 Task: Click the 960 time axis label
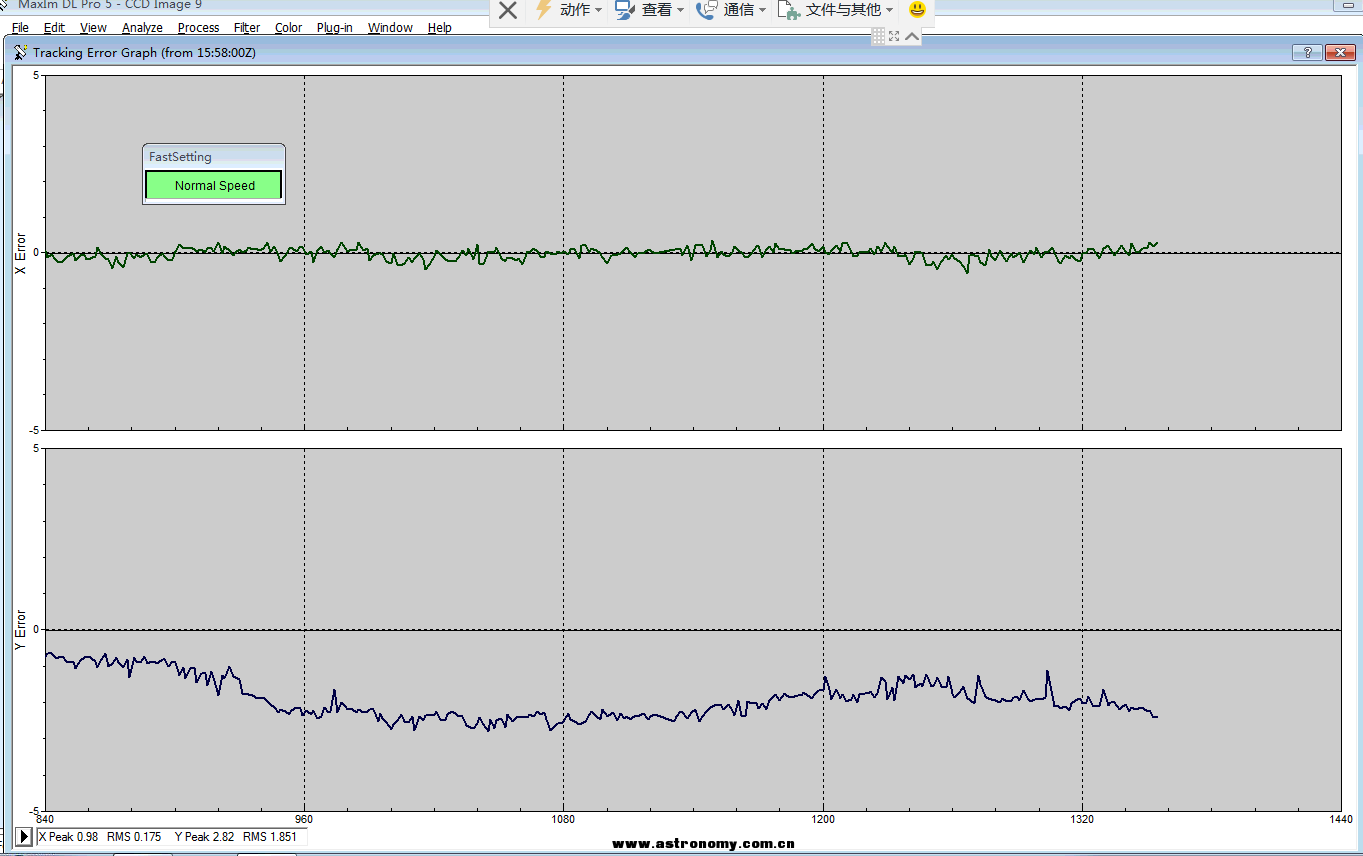[x=304, y=819]
